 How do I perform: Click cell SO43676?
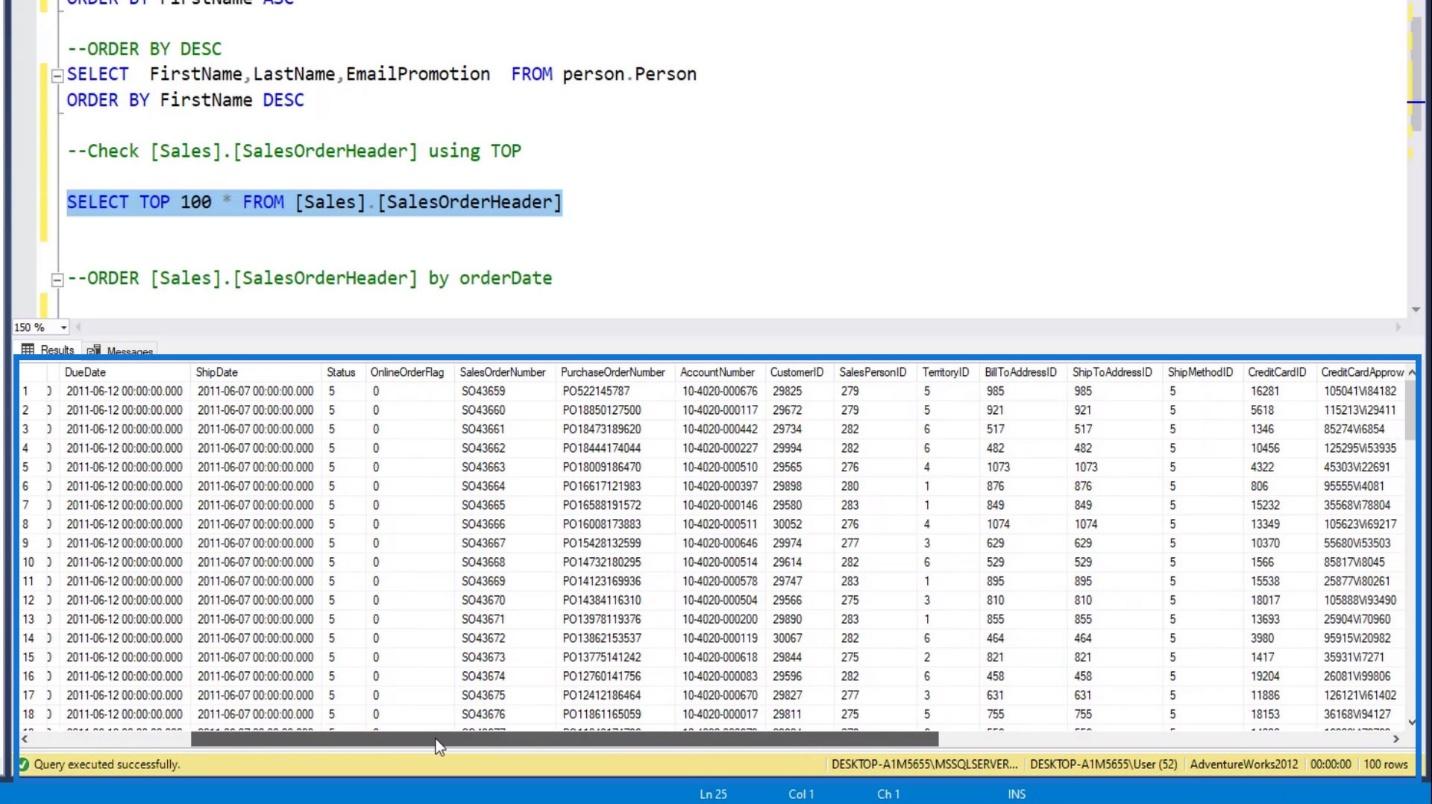[505, 714]
